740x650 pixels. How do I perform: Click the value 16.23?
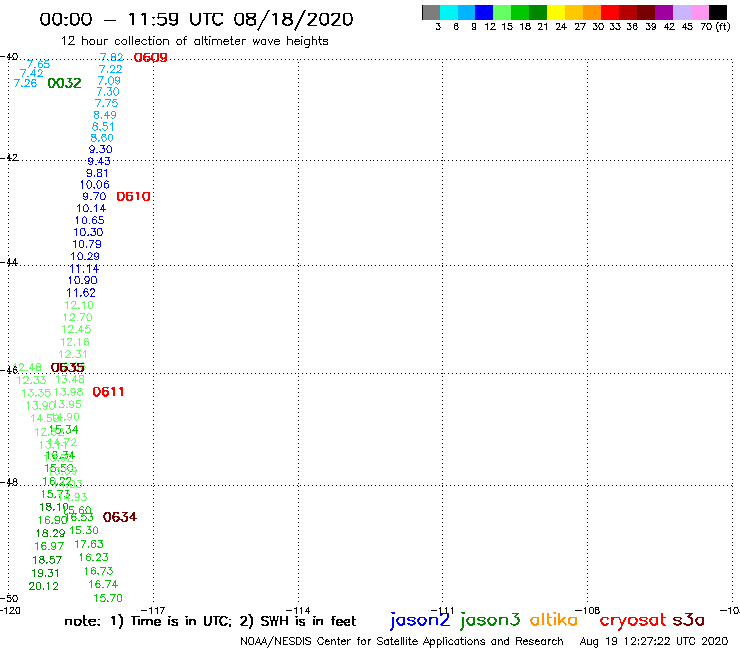pos(93,557)
